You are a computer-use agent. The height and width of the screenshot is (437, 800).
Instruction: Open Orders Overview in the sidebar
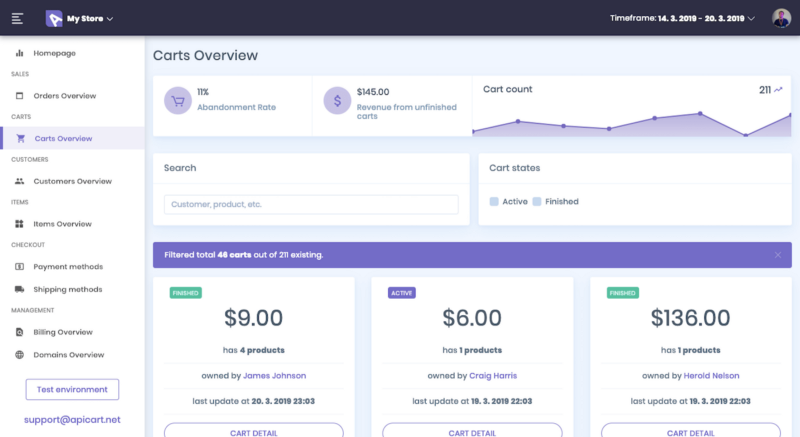click(65, 96)
